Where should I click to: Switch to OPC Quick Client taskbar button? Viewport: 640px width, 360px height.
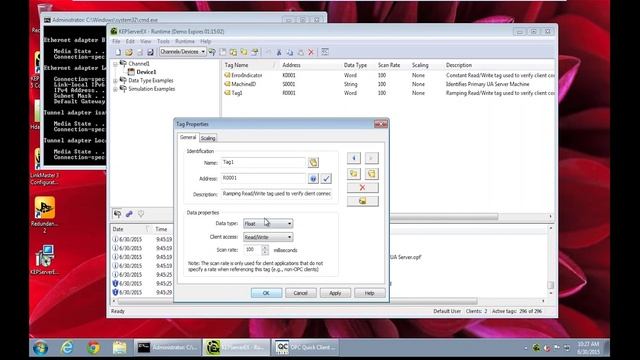coord(305,347)
